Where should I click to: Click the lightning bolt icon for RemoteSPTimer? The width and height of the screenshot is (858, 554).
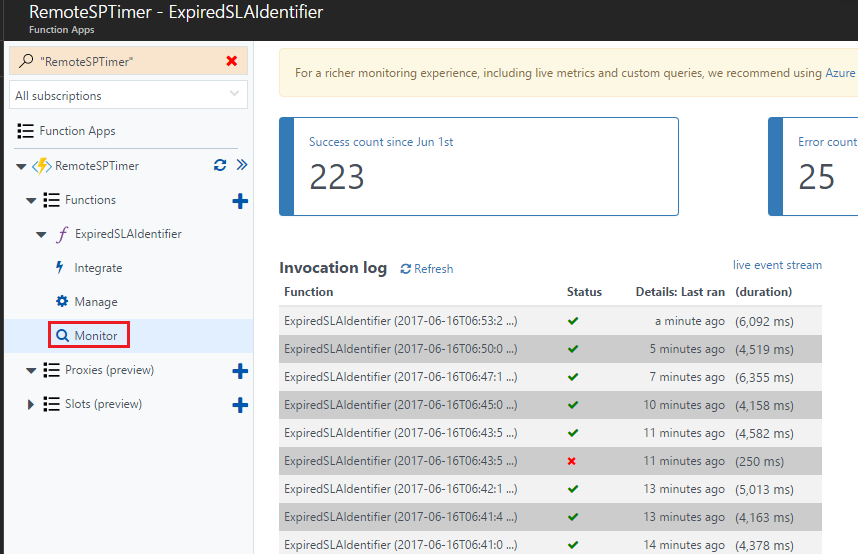pos(42,166)
